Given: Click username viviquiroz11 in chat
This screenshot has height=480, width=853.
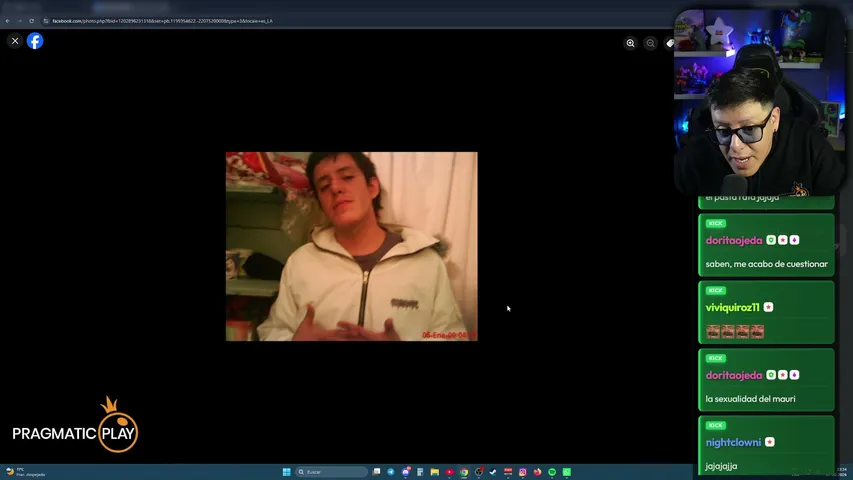Looking at the screenshot, I should tap(732, 307).
